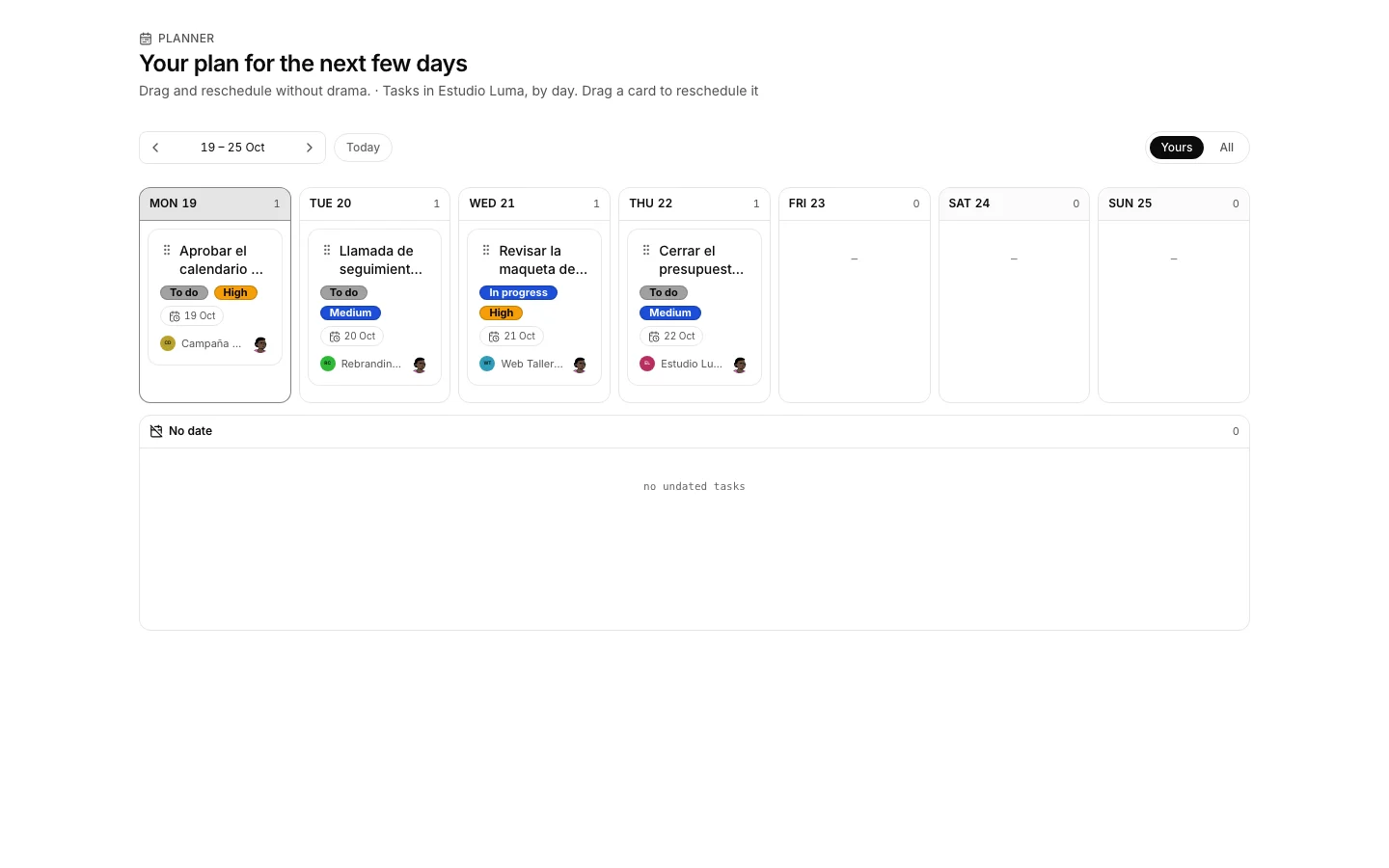Click assignee avatar on Aprobar el calendario card

pos(260,344)
